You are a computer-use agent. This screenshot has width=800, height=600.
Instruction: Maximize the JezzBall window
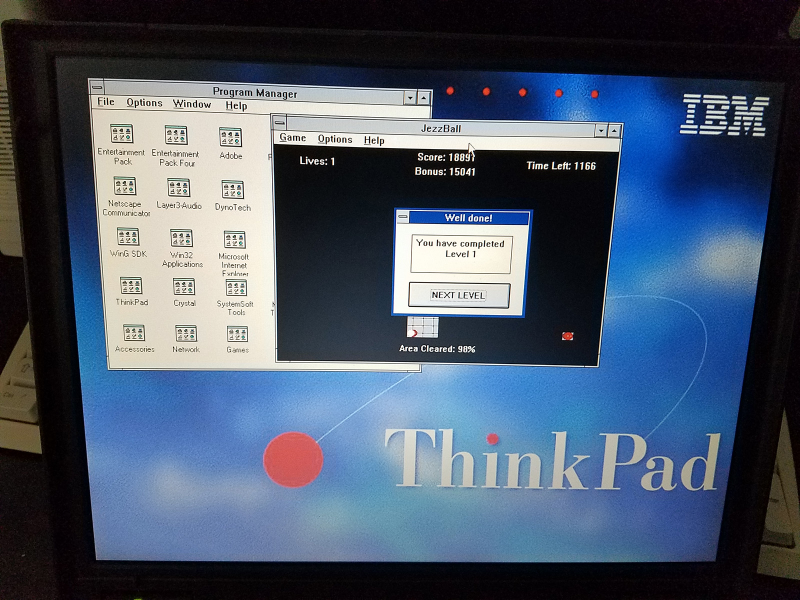(x=614, y=131)
